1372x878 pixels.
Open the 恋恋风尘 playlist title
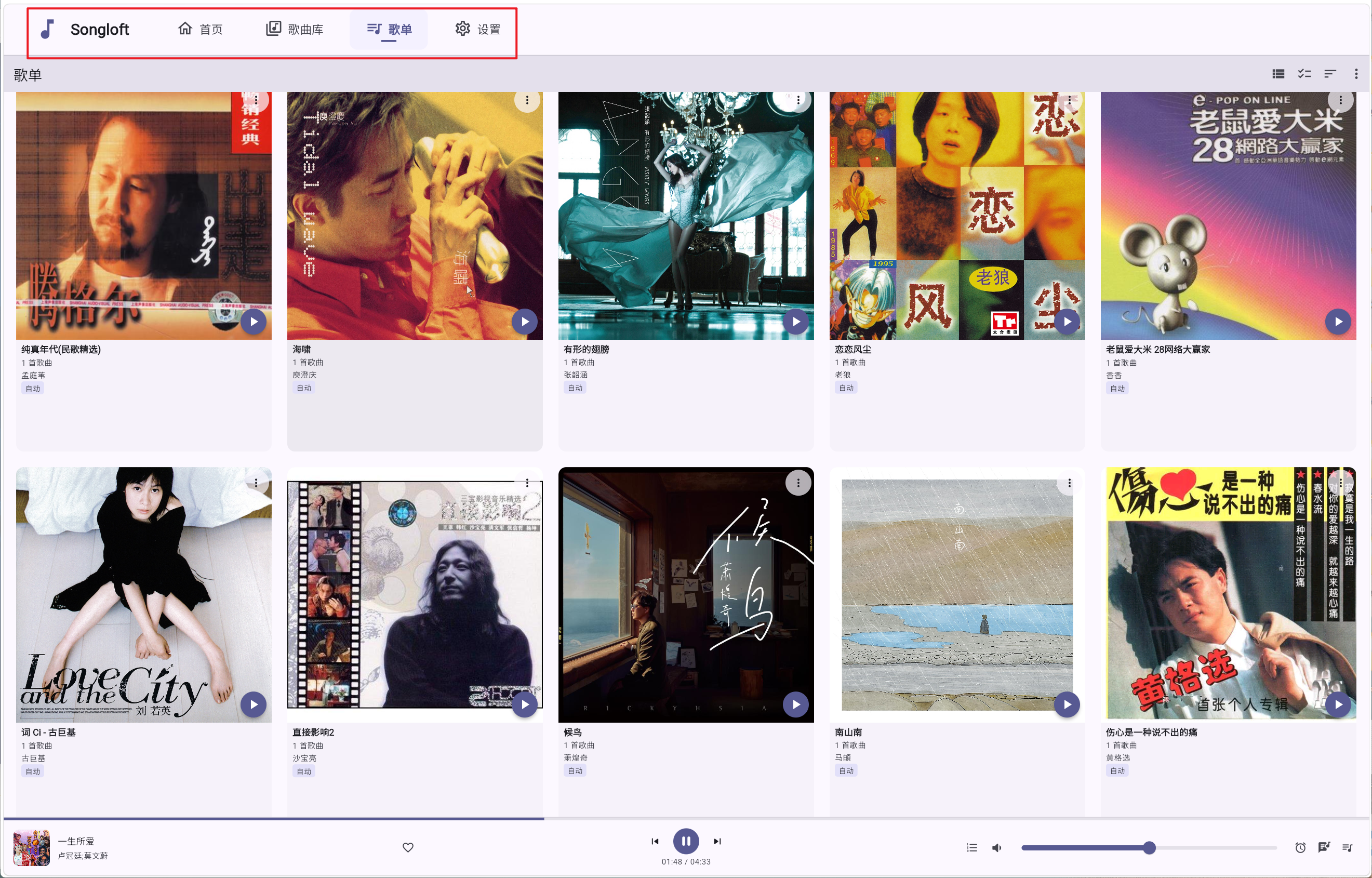(x=852, y=350)
